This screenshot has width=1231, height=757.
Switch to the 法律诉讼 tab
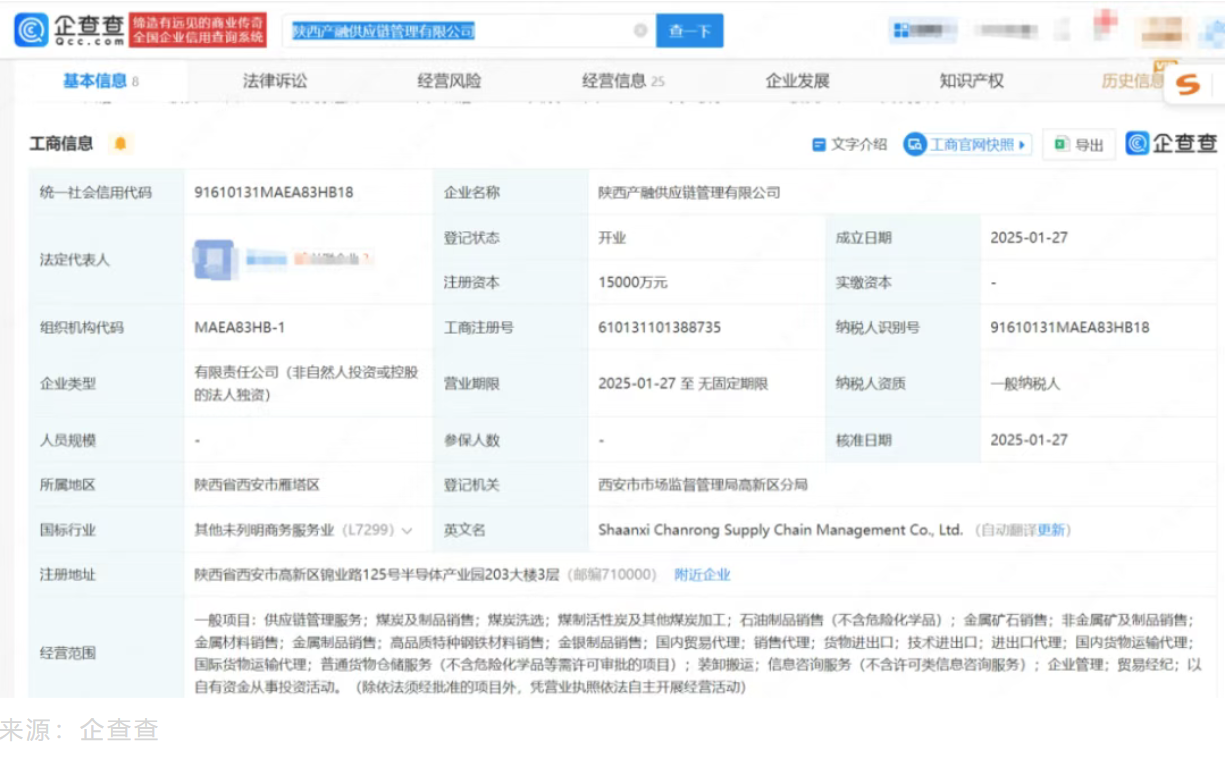click(275, 81)
